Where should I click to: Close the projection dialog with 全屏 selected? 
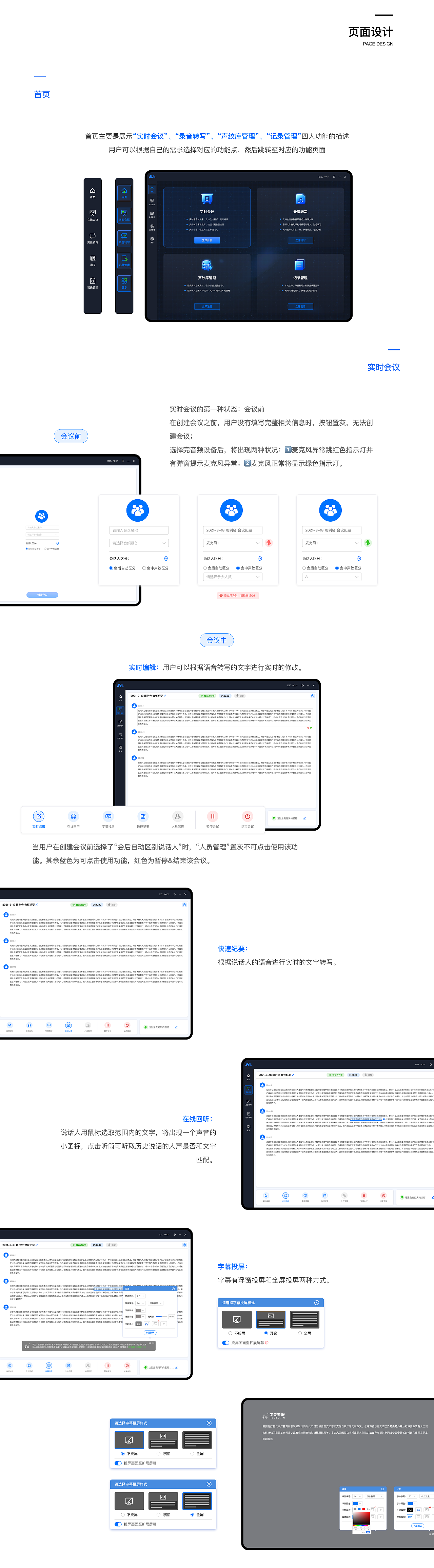coord(209,1484)
